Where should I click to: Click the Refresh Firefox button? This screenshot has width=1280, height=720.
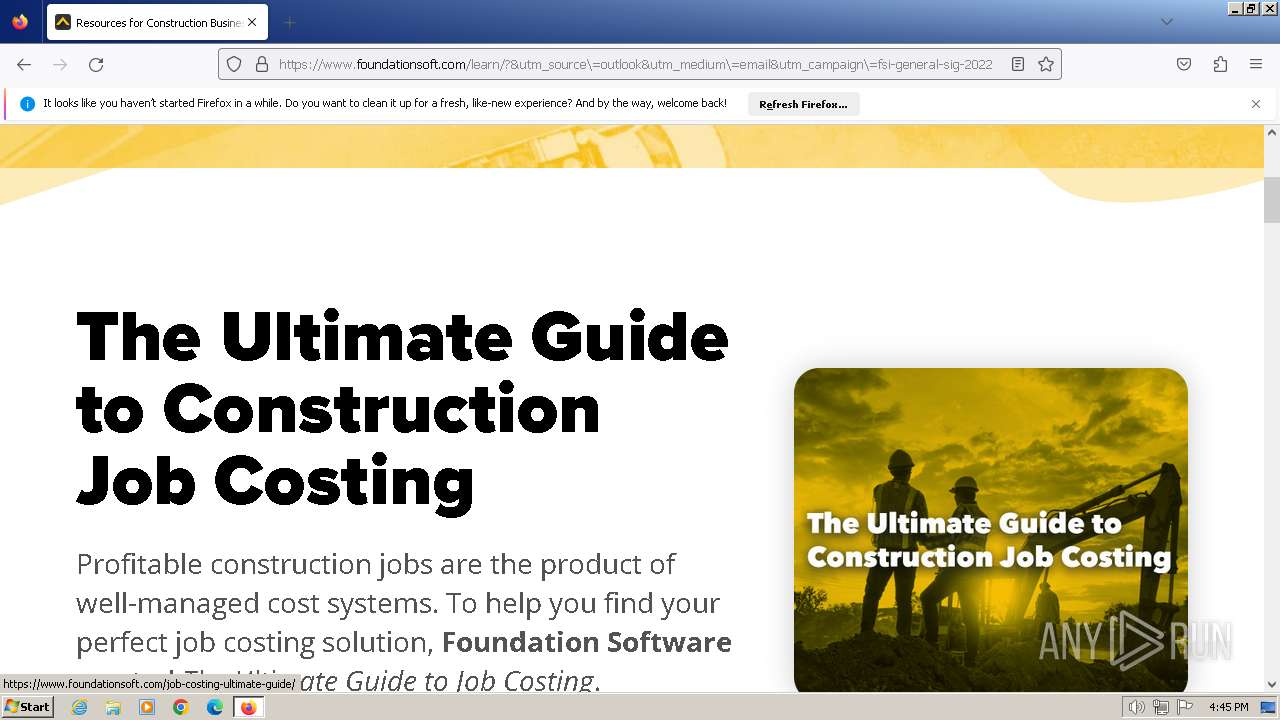pyautogui.click(x=803, y=104)
